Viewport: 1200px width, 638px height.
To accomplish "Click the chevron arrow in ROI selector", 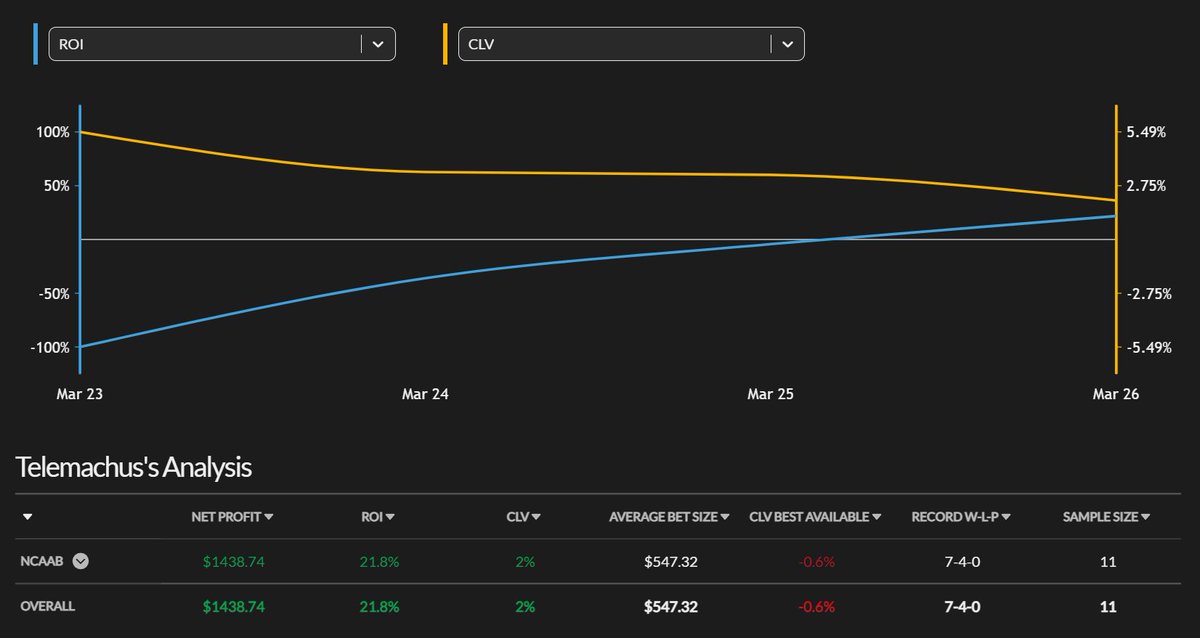I will click(378, 44).
